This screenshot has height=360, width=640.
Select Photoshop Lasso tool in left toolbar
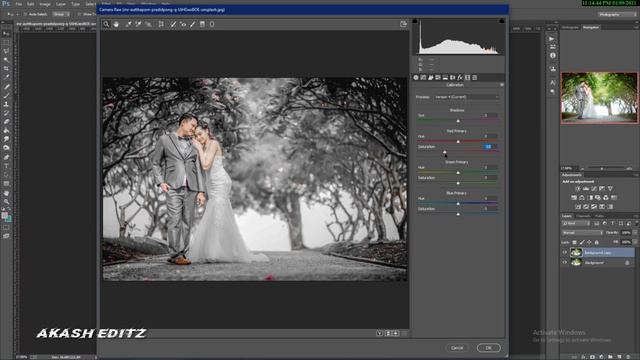(x=6, y=51)
